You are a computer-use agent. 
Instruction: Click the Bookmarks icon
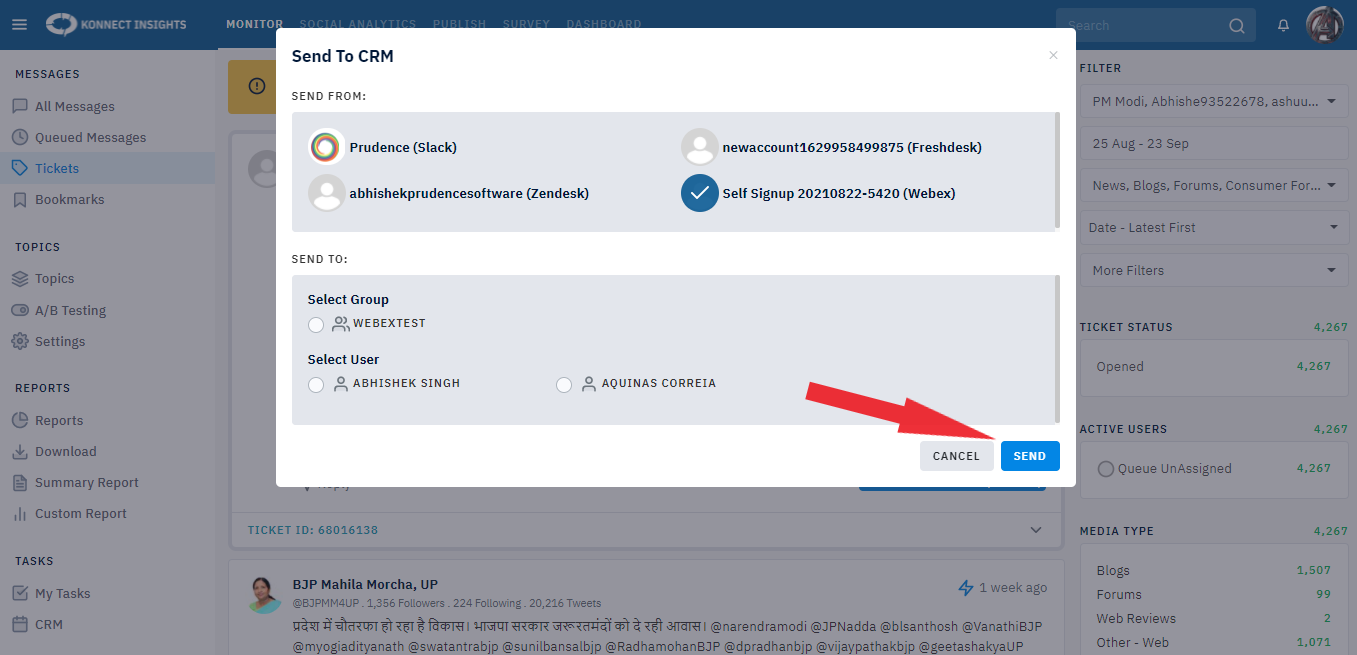coord(21,199)
